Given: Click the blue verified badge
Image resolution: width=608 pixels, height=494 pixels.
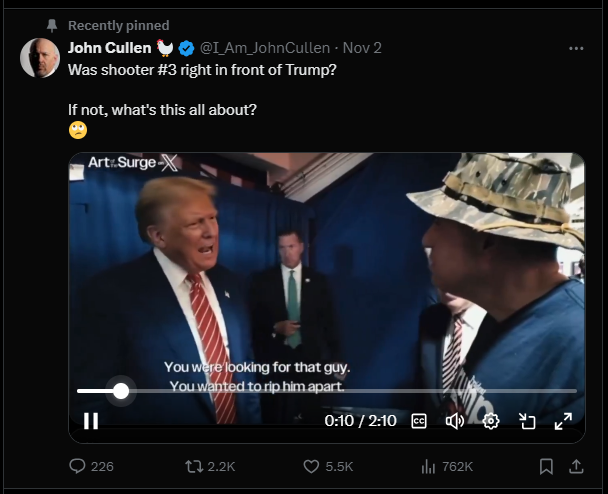Looking at the screenshot, I should [x=186, y=48].
